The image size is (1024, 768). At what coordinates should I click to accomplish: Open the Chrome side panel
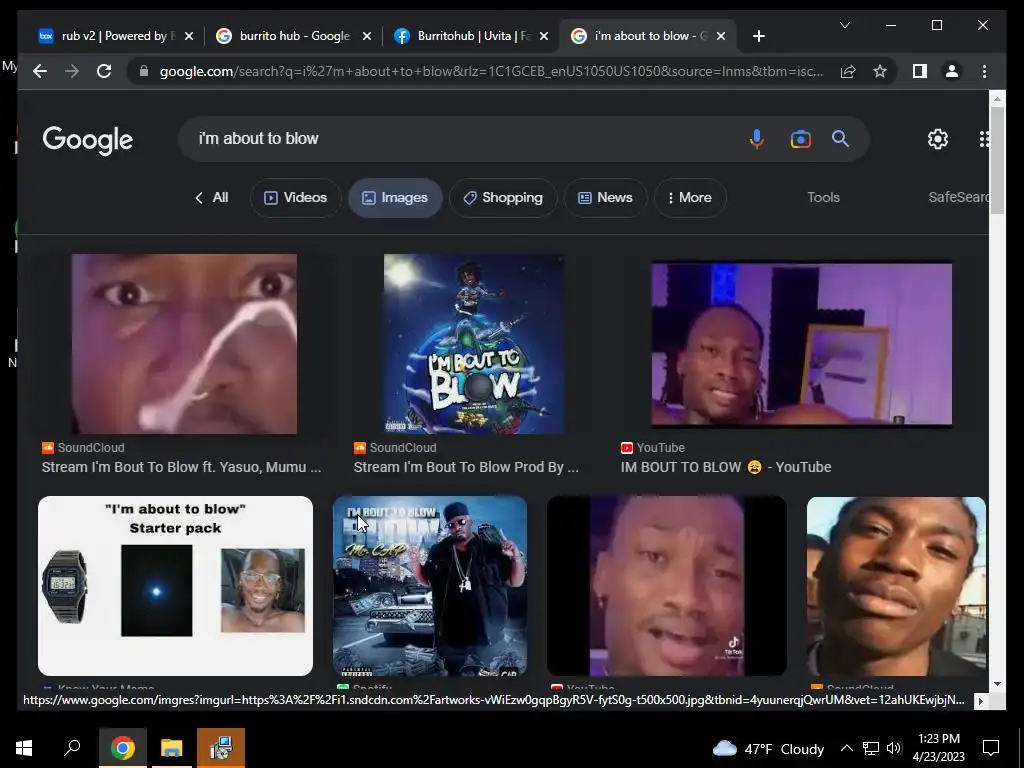(920, 71)
